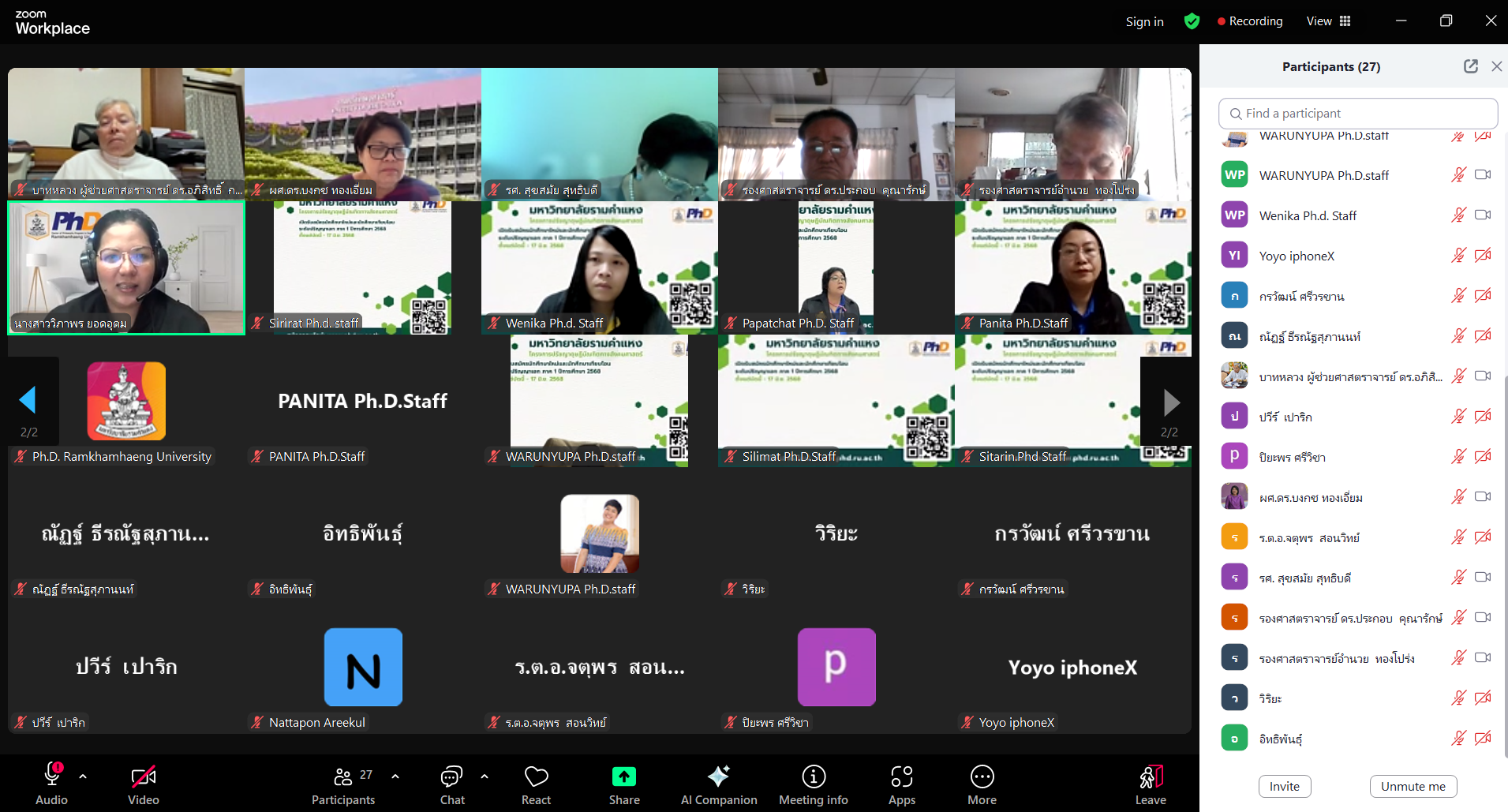The image size is (1508, 812).
Task: Open Apps in the toolbar
Action: 902,783
